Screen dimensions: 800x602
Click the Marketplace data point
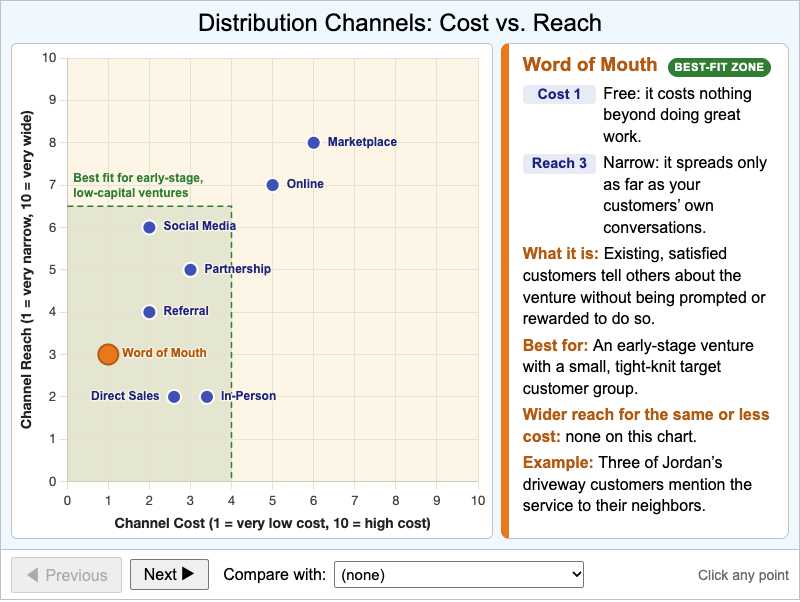tap(313, 142)
